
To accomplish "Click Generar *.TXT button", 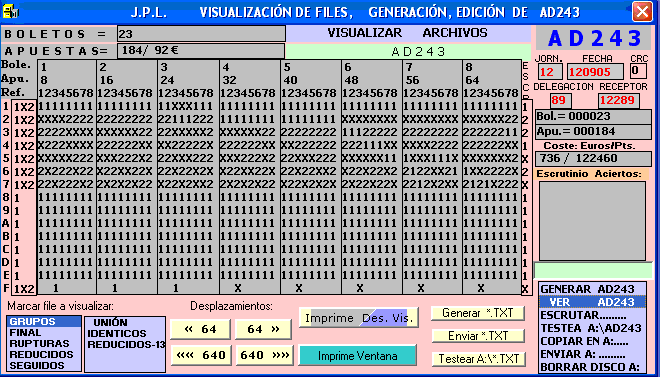I will pos(478,313).
